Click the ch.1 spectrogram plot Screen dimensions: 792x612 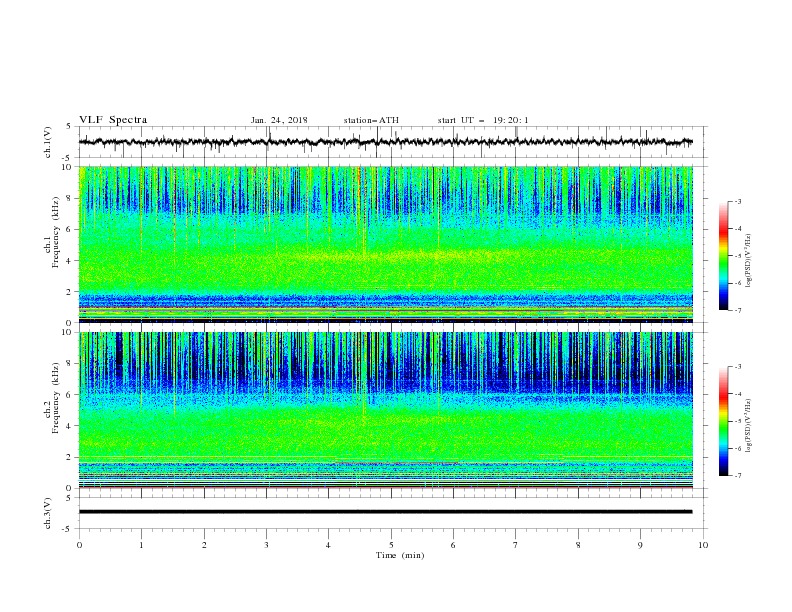coord(385,244)
